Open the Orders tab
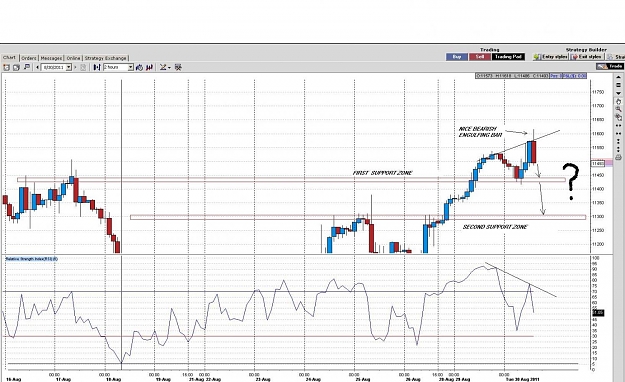The height and width of the screenshot is (382, 625). pyautogui.click(x=29, y=58)
